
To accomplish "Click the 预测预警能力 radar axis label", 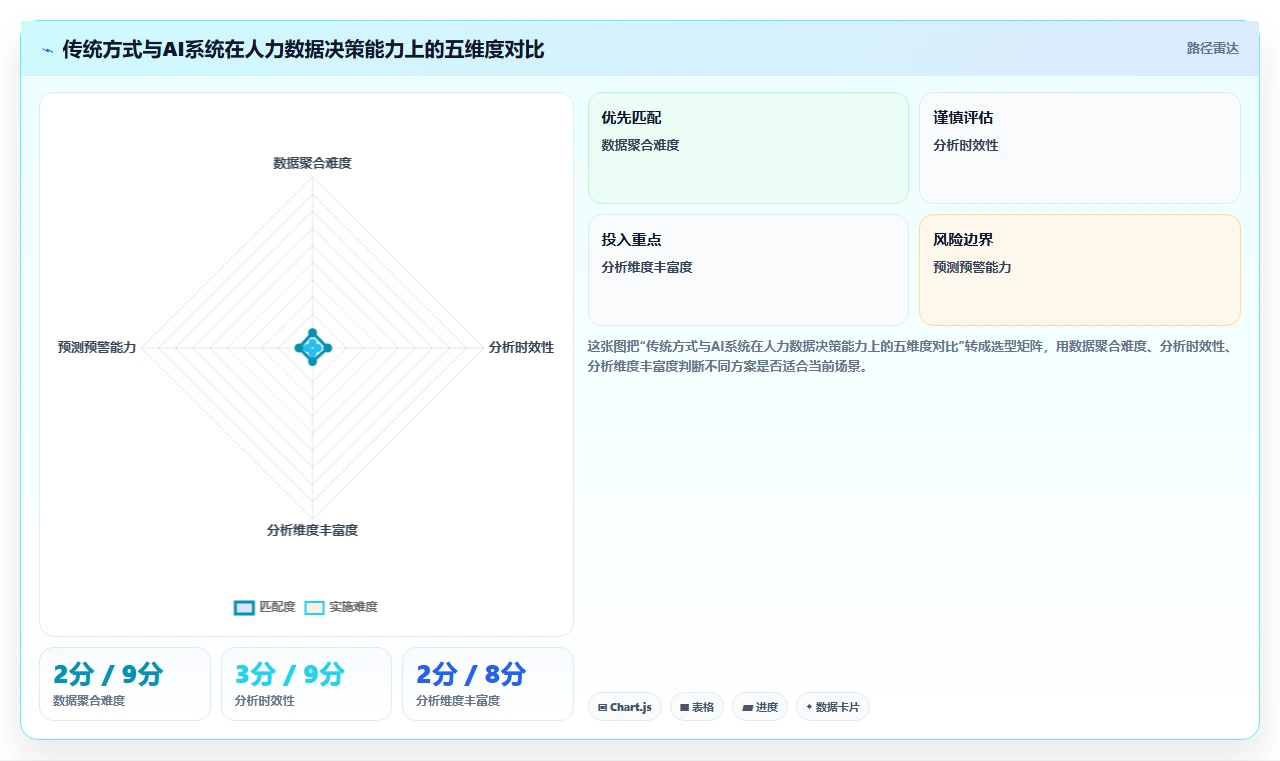I will coord(97,347).
